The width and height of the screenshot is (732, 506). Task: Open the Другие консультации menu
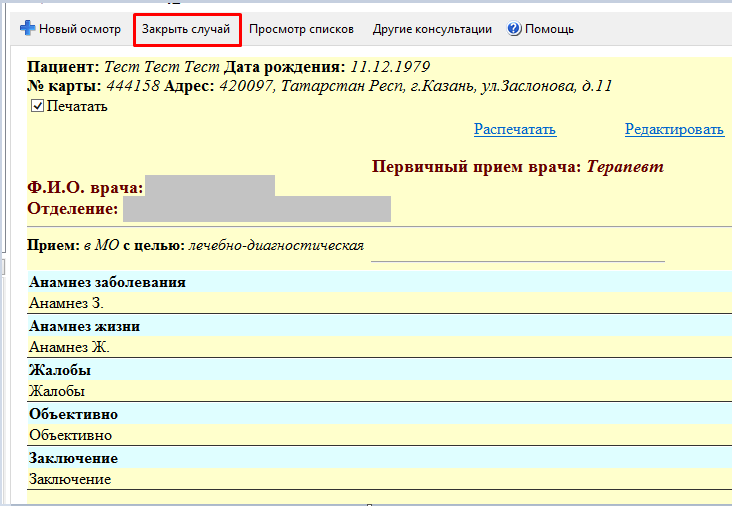pyautogui.click(x=432, y=29)
